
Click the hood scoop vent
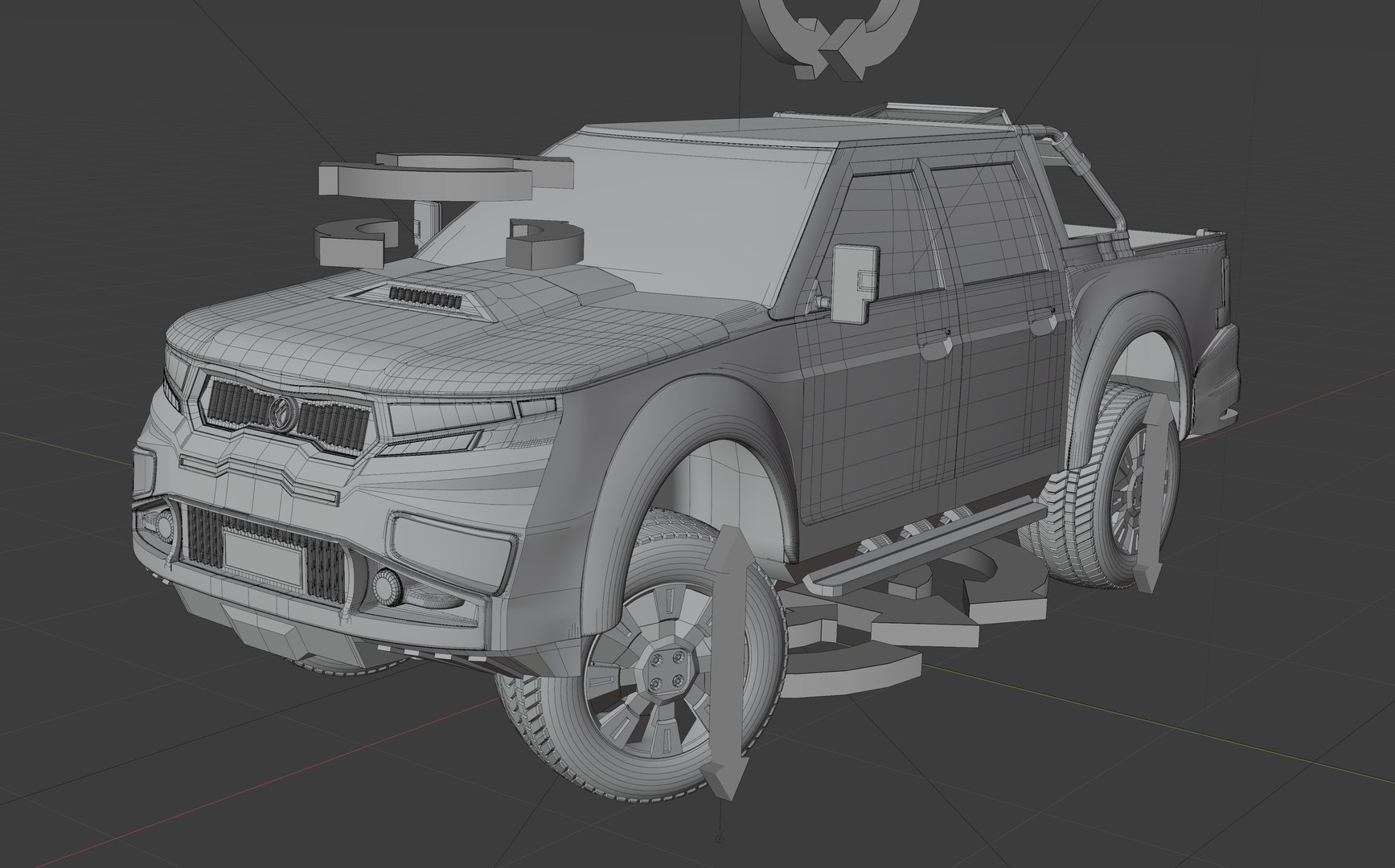click(x=425, y=297)
